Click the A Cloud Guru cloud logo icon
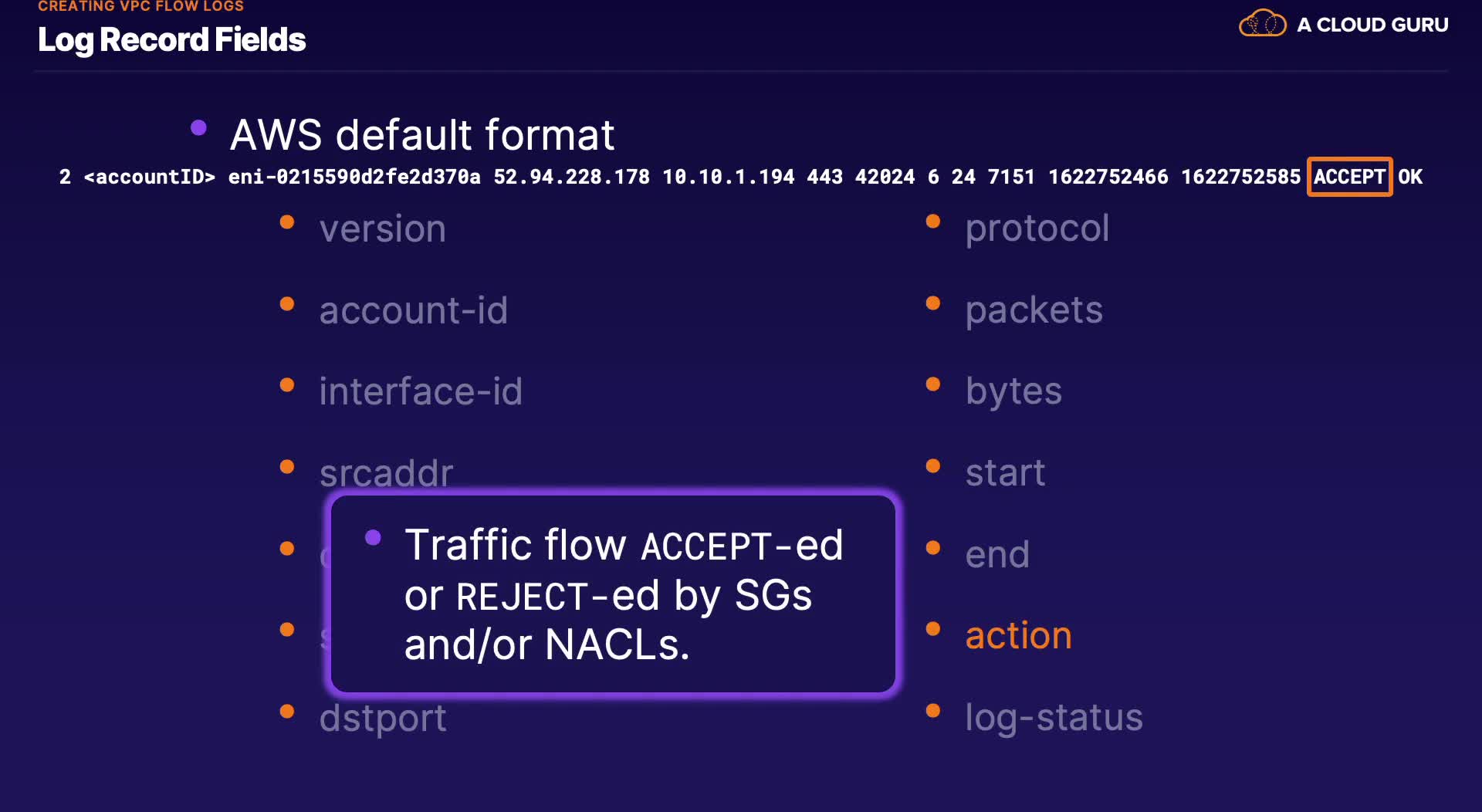 tap(1262, 24)
